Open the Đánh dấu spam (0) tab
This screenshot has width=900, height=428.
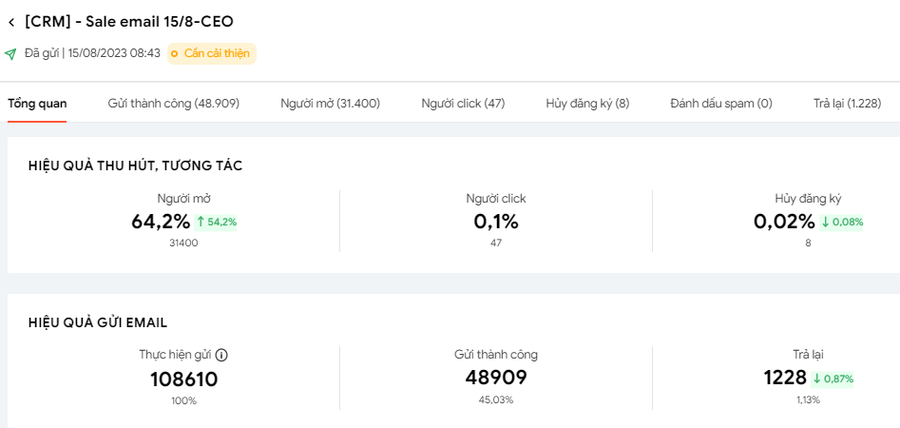[721, 104]
